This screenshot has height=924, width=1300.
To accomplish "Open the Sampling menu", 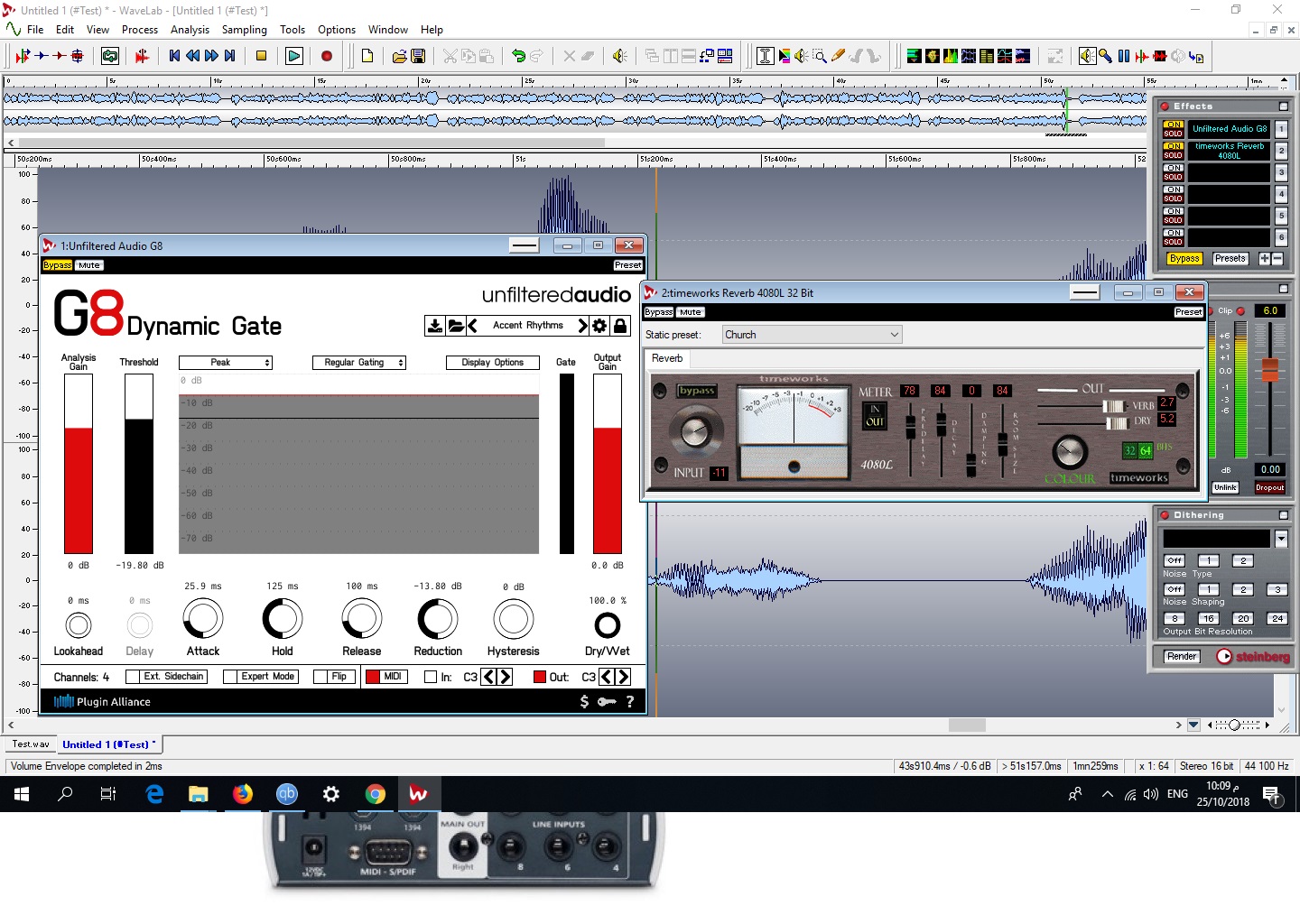I will pyautogui.click(x=245, y=30).
